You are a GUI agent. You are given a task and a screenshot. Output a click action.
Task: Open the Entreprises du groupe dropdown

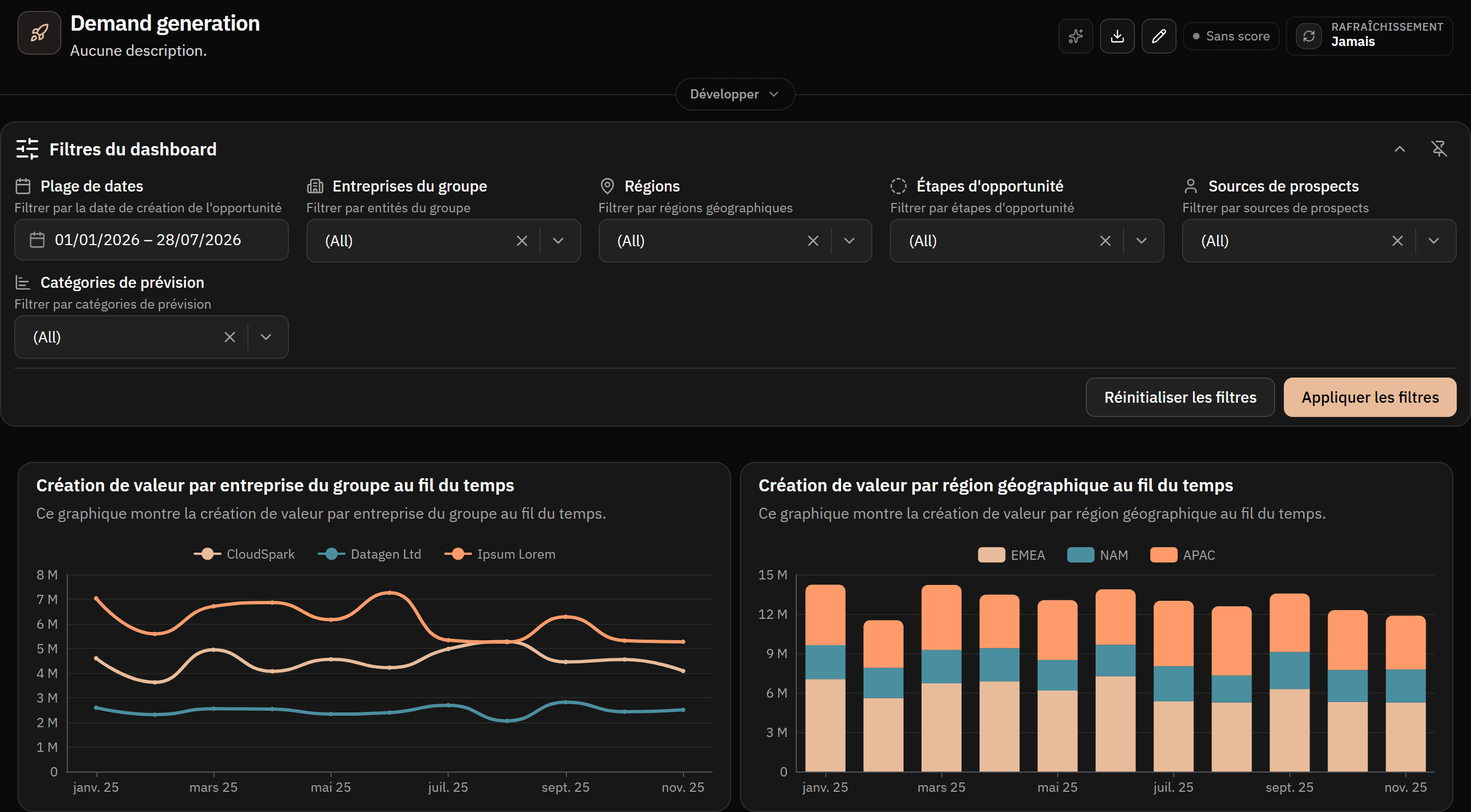(x=559, y=241)
